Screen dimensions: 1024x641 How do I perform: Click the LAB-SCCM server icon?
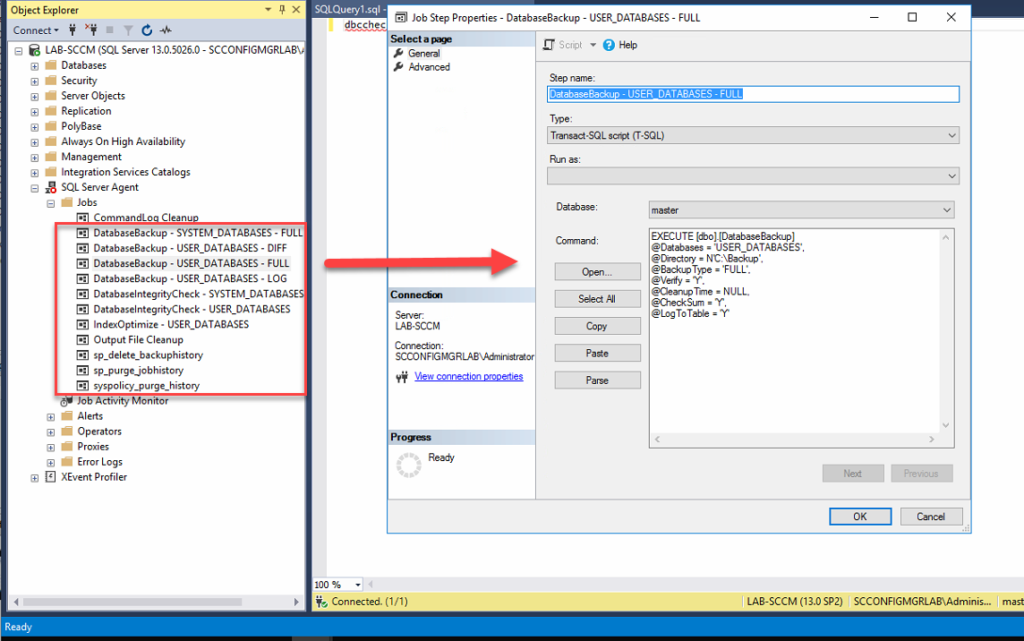pyautogui.click(x=34, y=50)
